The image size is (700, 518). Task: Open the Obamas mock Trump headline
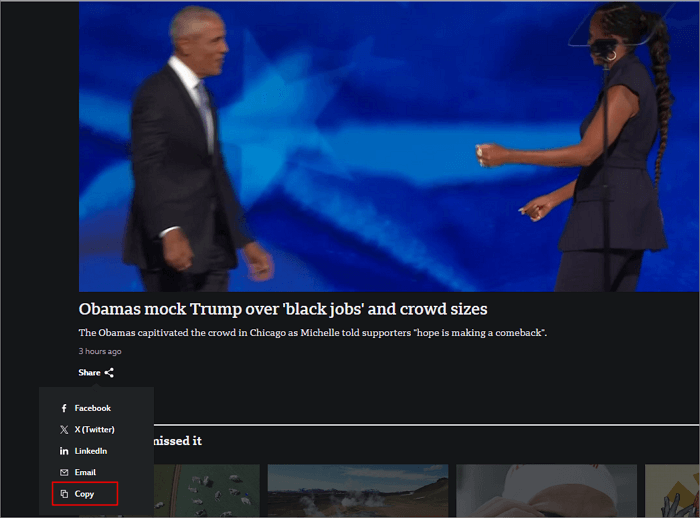[x=283, y=309]
